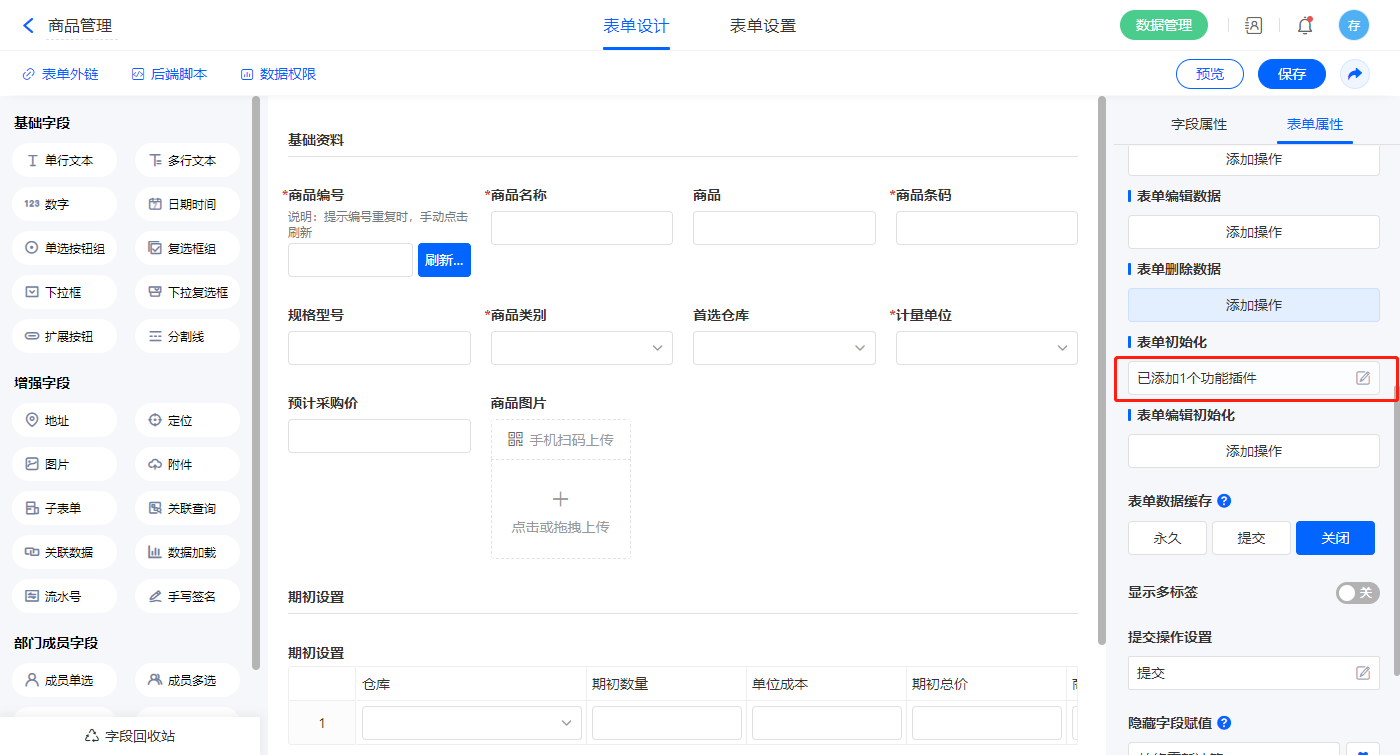
Task: Click the share arrow icon next to 保存
Action: 1354,74
